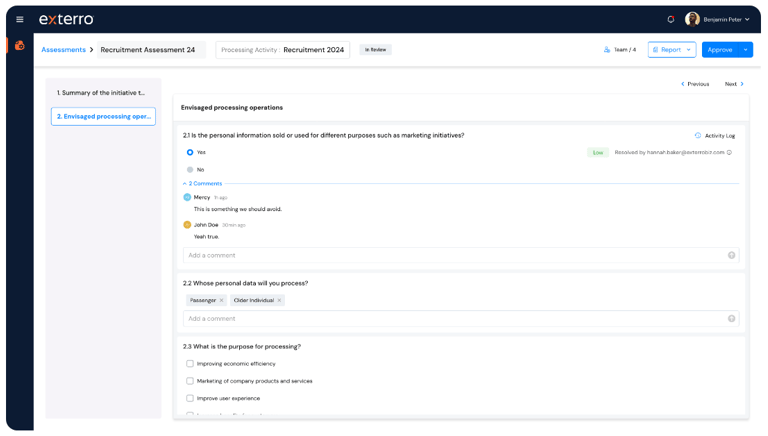Click John Doe's comment avatar
The height and width of the screenshot is (436, 768).
(x=187, y=225)
